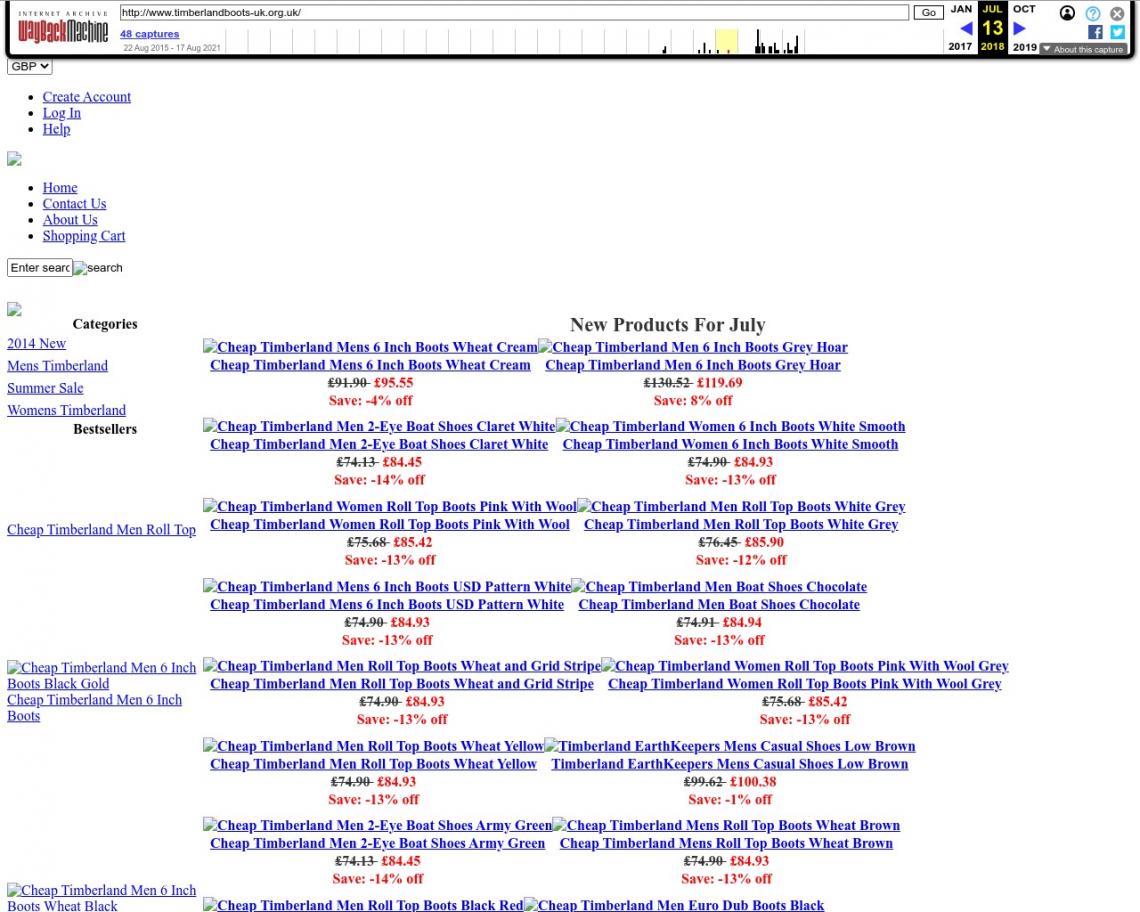
Task: Open bestseller 6 Inch Boots Black Gold image
Action: pyautogui.click(x=101, y=676)
